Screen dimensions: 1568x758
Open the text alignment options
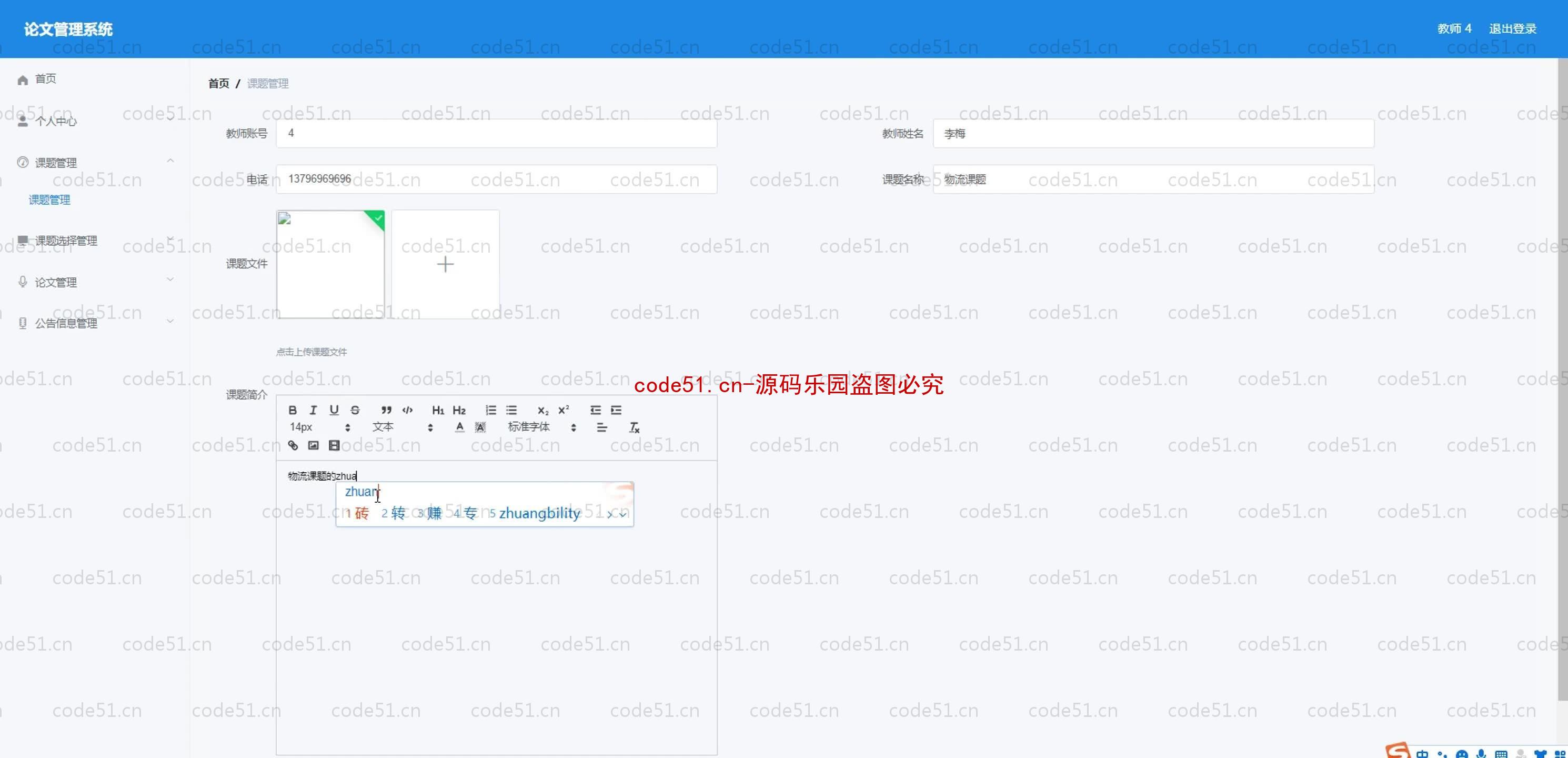point(602,427)
